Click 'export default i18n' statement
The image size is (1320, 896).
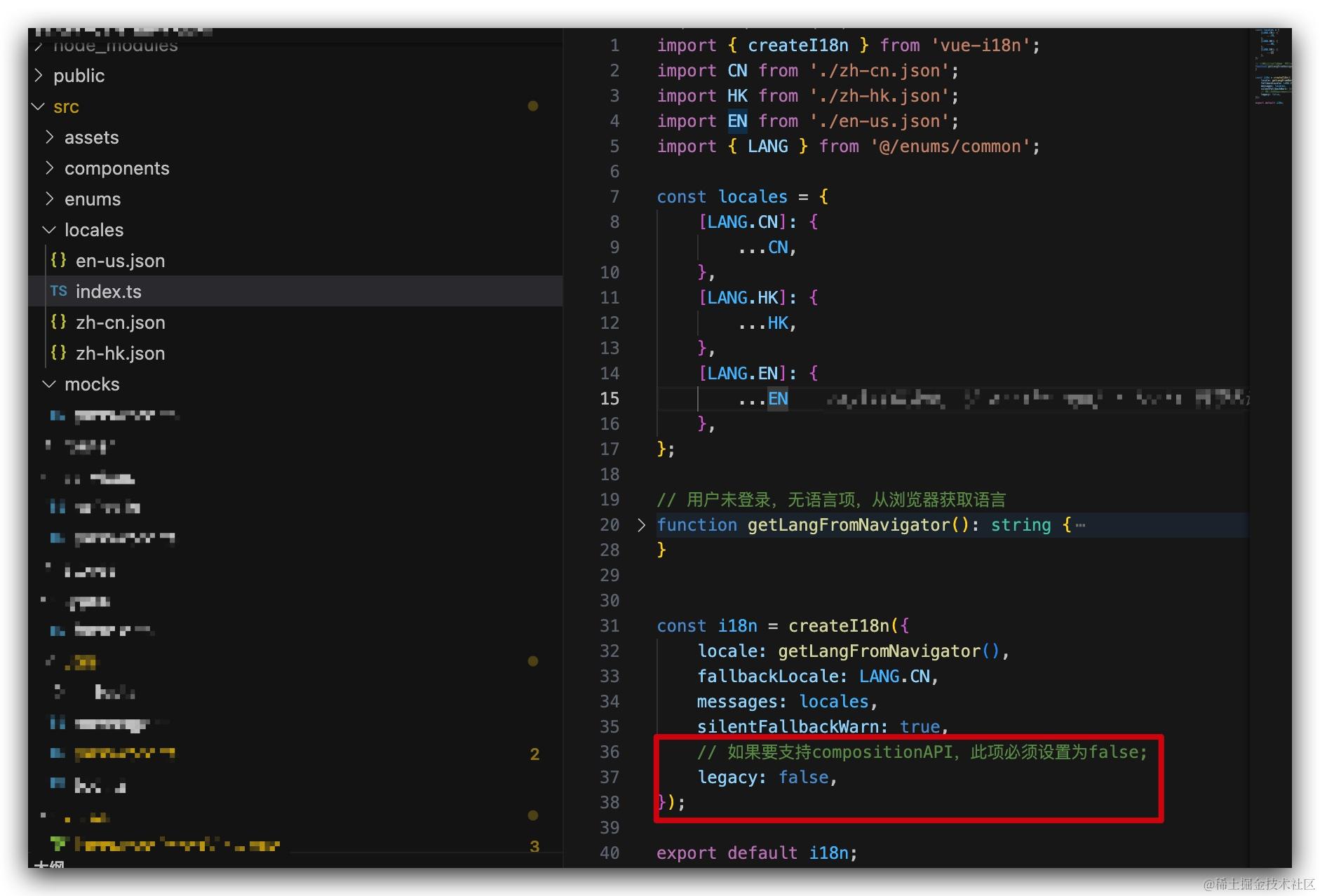pyautogui.click(x=757, y=853)
